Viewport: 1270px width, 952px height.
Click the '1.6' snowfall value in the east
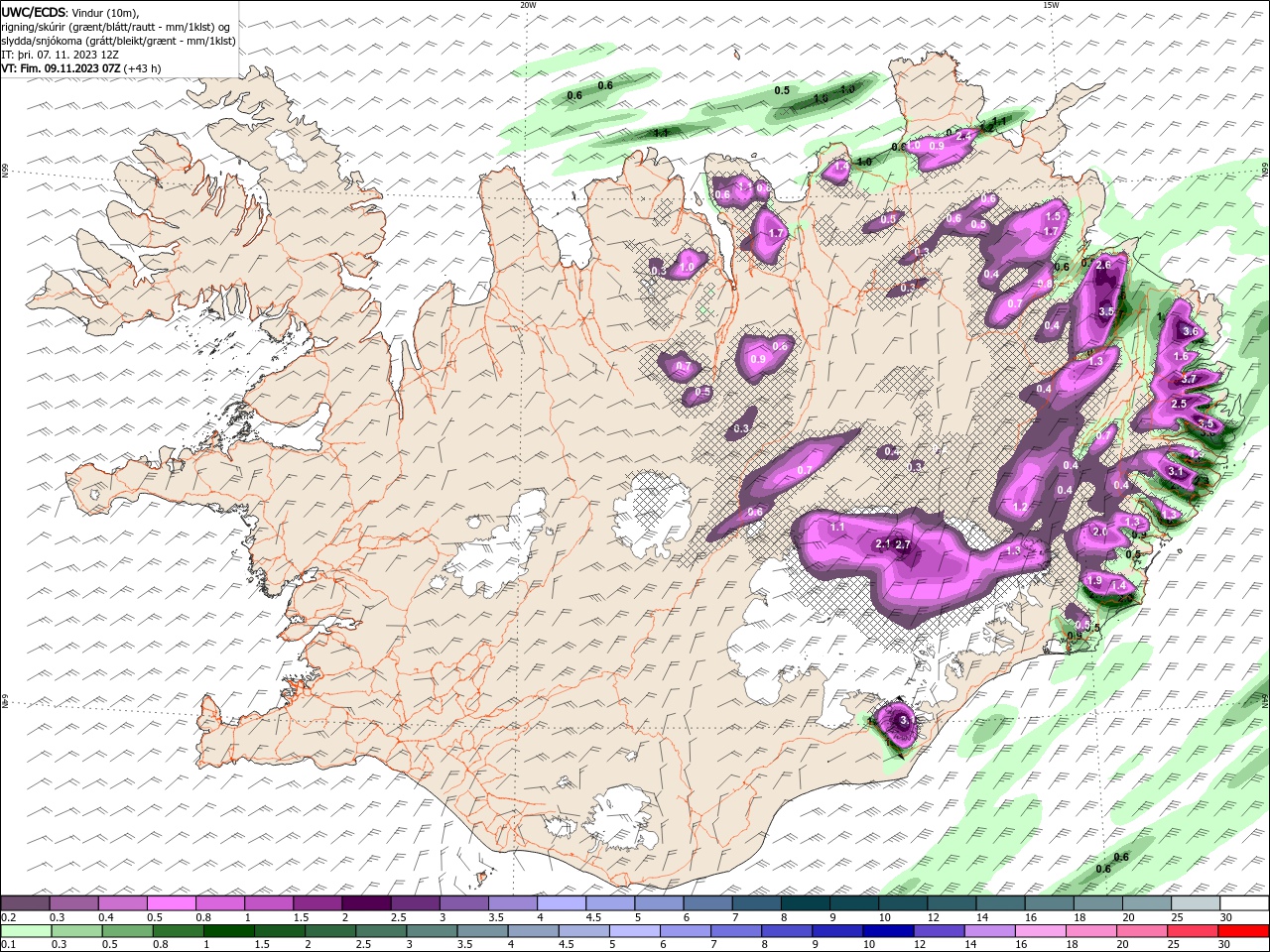coord(1181,356)
